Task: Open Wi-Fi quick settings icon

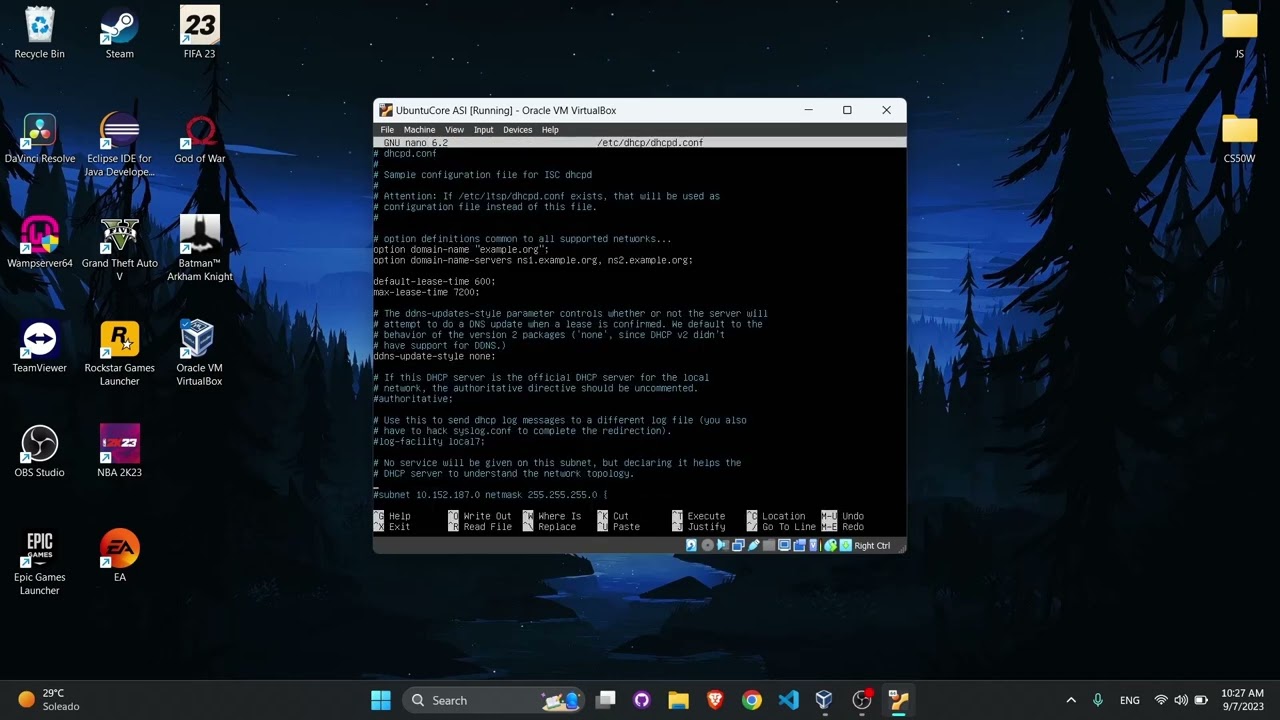Action: pyautogui.click(x=1161, y=700)
